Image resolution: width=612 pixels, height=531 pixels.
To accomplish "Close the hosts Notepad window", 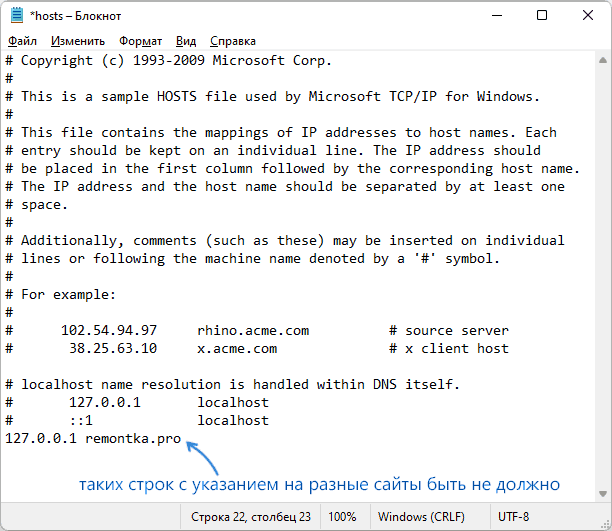I will 588,16.
